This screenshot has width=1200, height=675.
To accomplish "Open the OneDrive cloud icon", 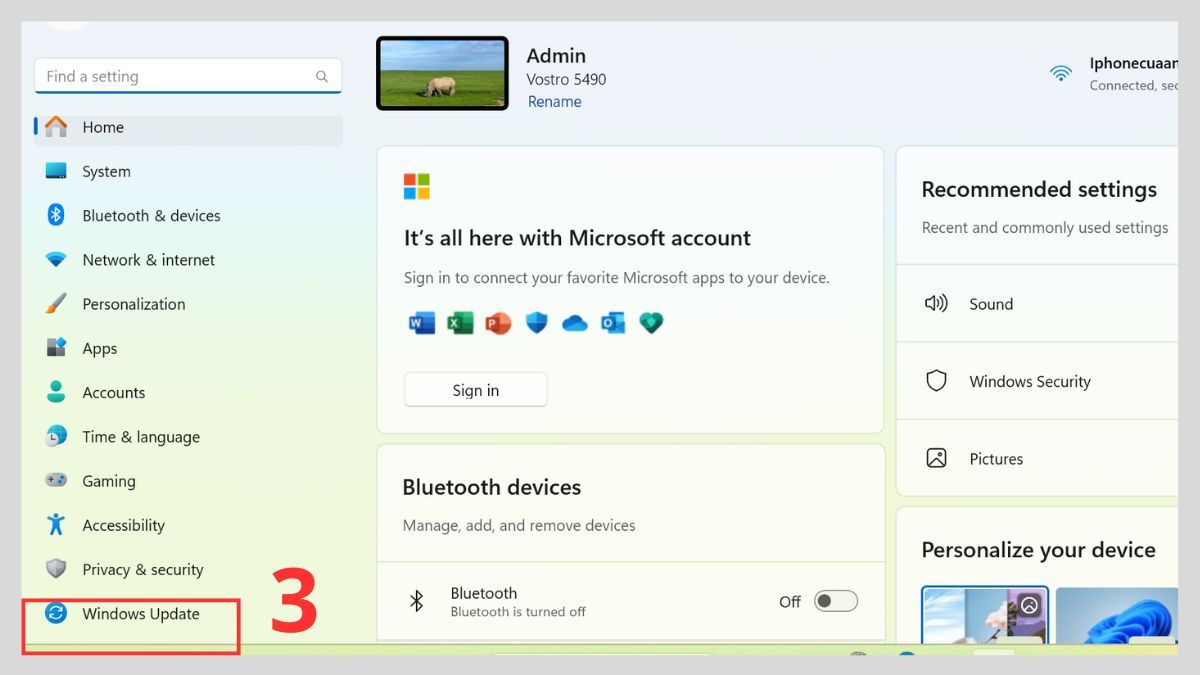I will [x=574, y=322].
